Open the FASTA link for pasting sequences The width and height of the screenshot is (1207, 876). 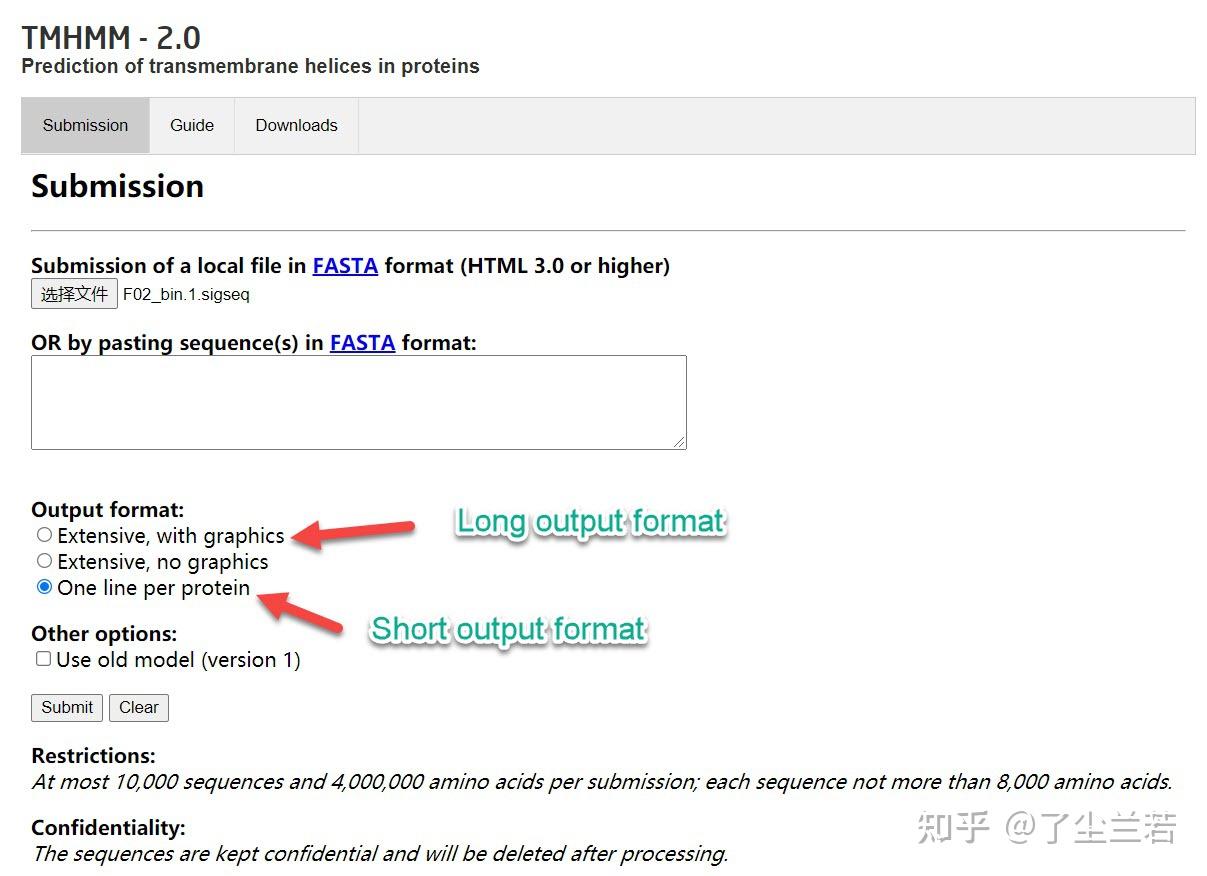(x=362, y=343)
